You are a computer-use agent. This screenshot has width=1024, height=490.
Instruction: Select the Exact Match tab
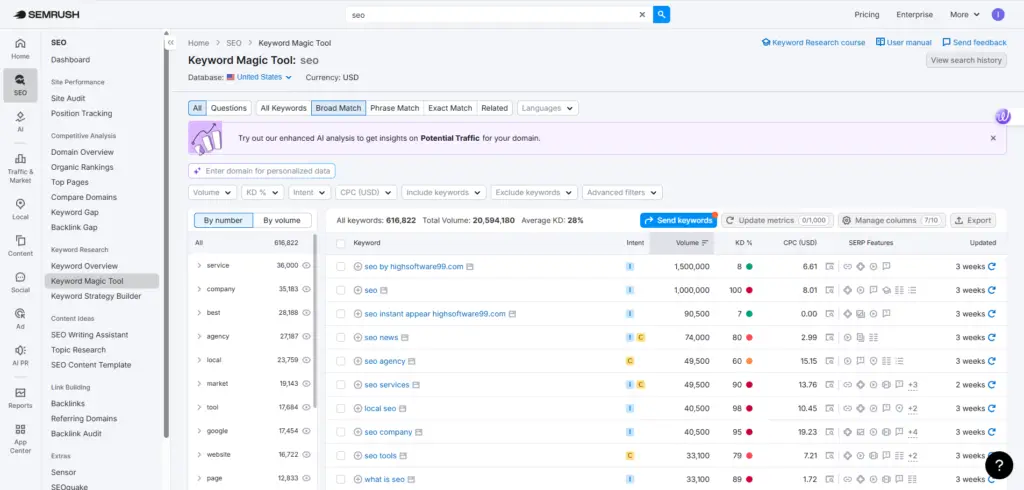pyautogui.click(x=450, y=108)
